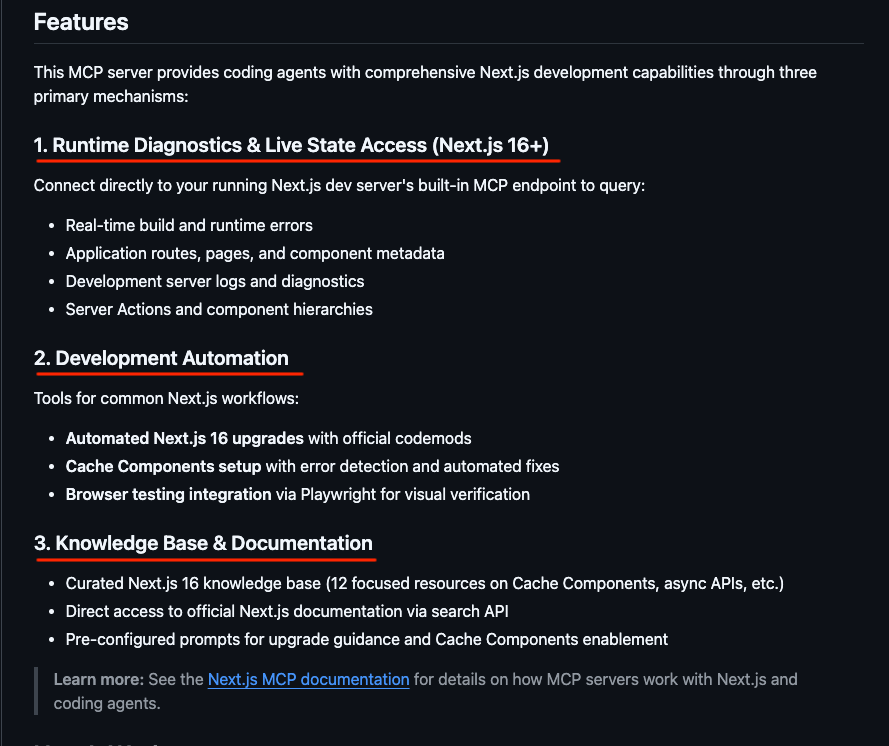889x746 pixels.
Task: Open the Next.js MCP documentation link
Action: (308, 680)
